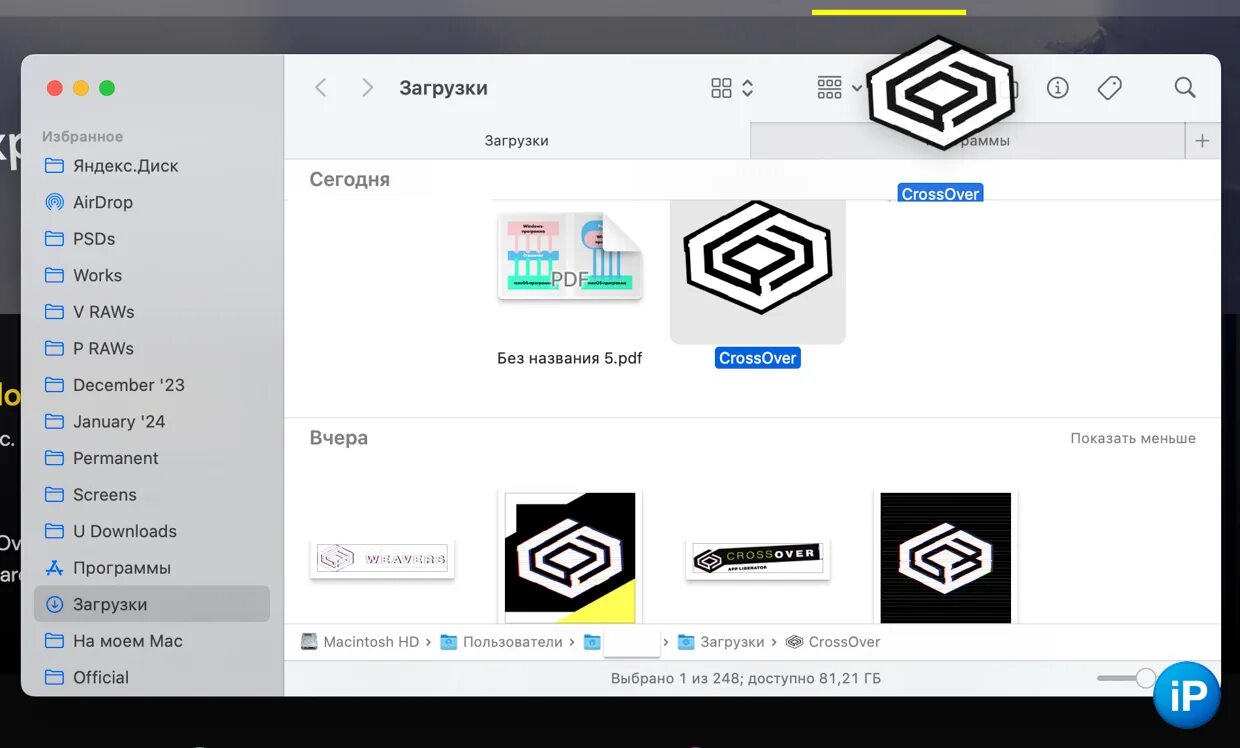Select the black glitch CrossOver logo thumbnail
Image resolution: width=1240 pixels, height=748 pixels.
point(946,557)
